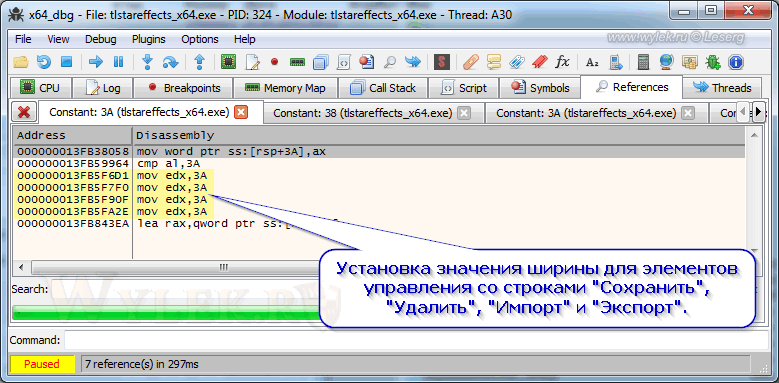
Task: Open Bookmarks red icon
Action: 540,62
